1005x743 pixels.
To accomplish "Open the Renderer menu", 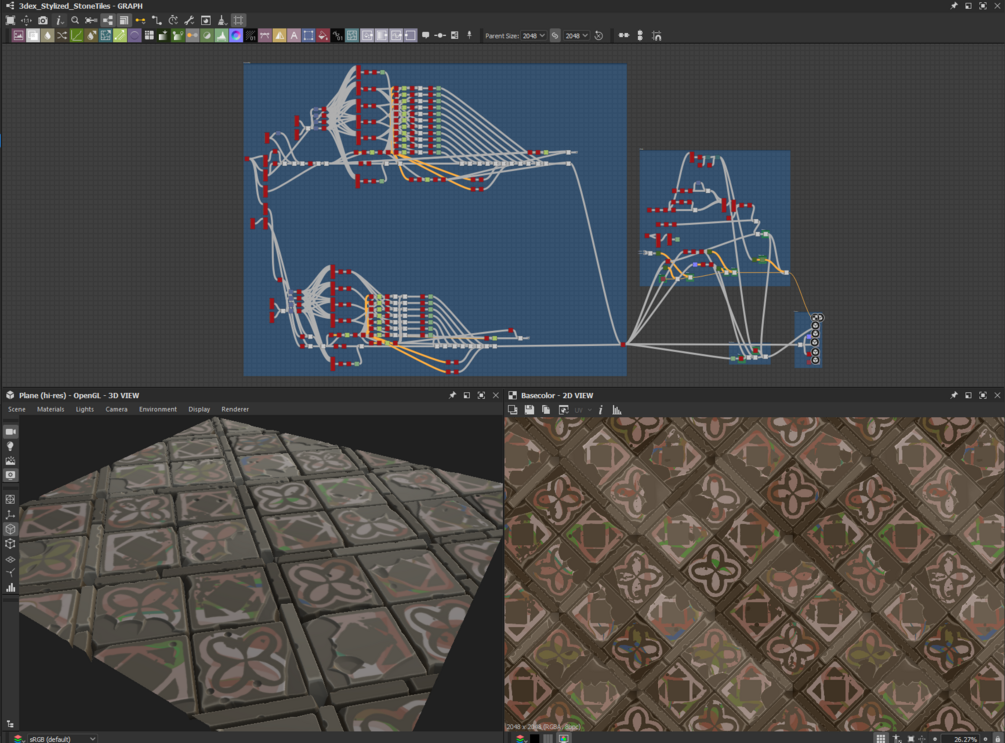I will (x=235, y=409).
